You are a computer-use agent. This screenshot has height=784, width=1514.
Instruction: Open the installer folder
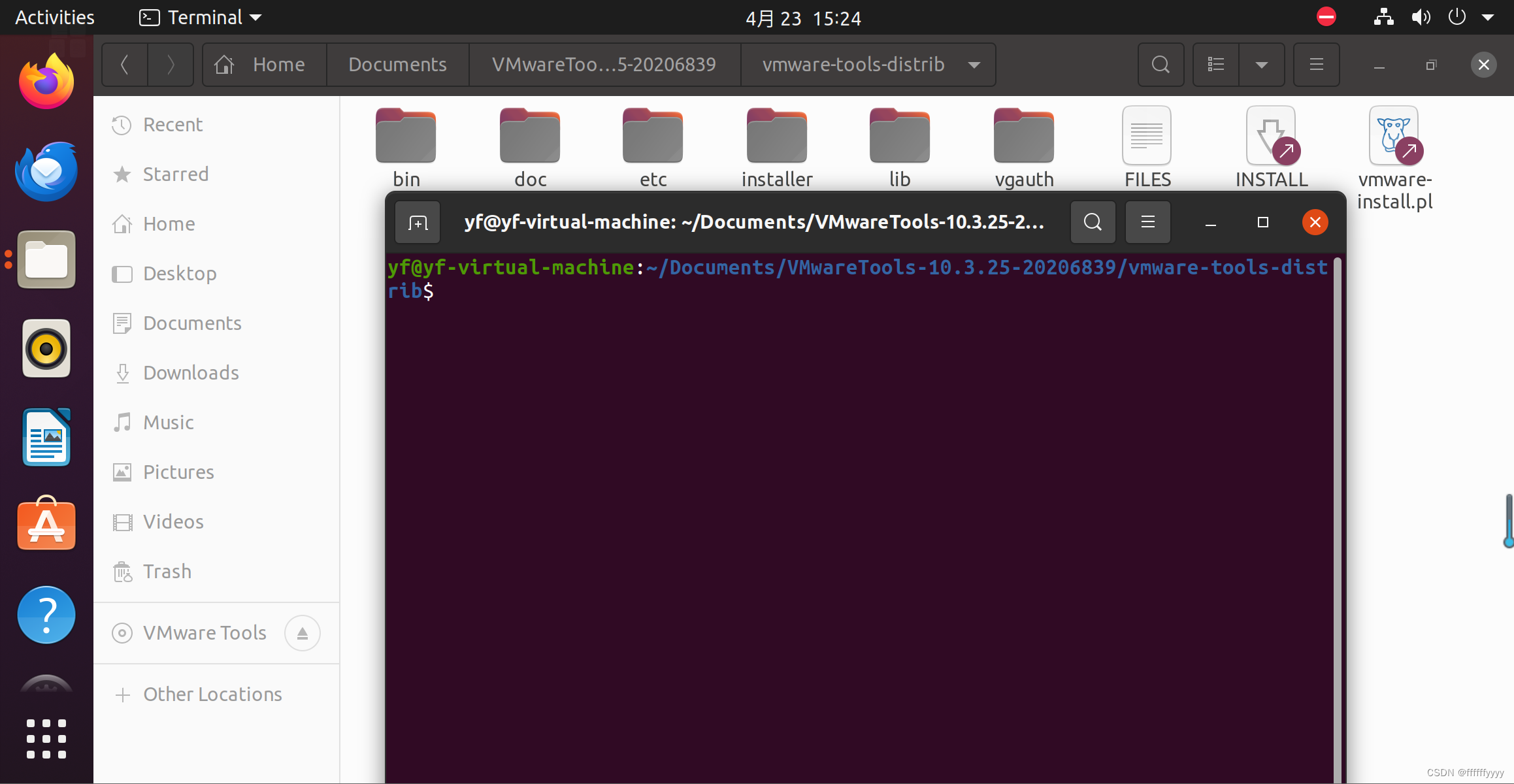click(777, 148)
